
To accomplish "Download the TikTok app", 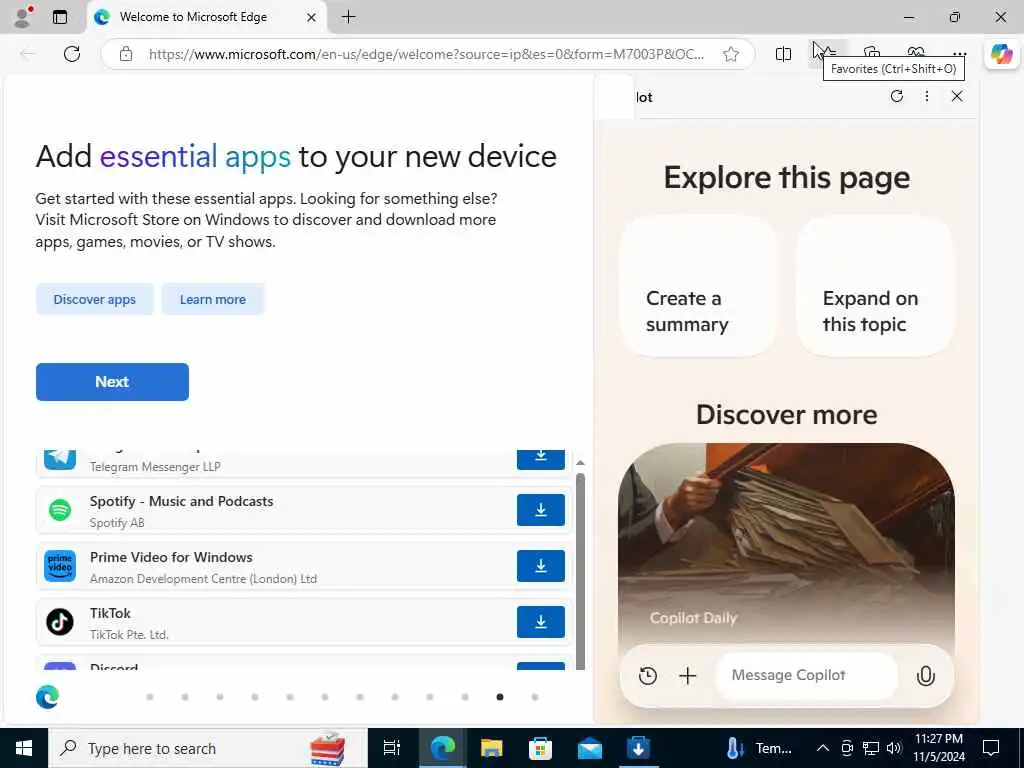I will pyautogui.click(x=541, y=622).
